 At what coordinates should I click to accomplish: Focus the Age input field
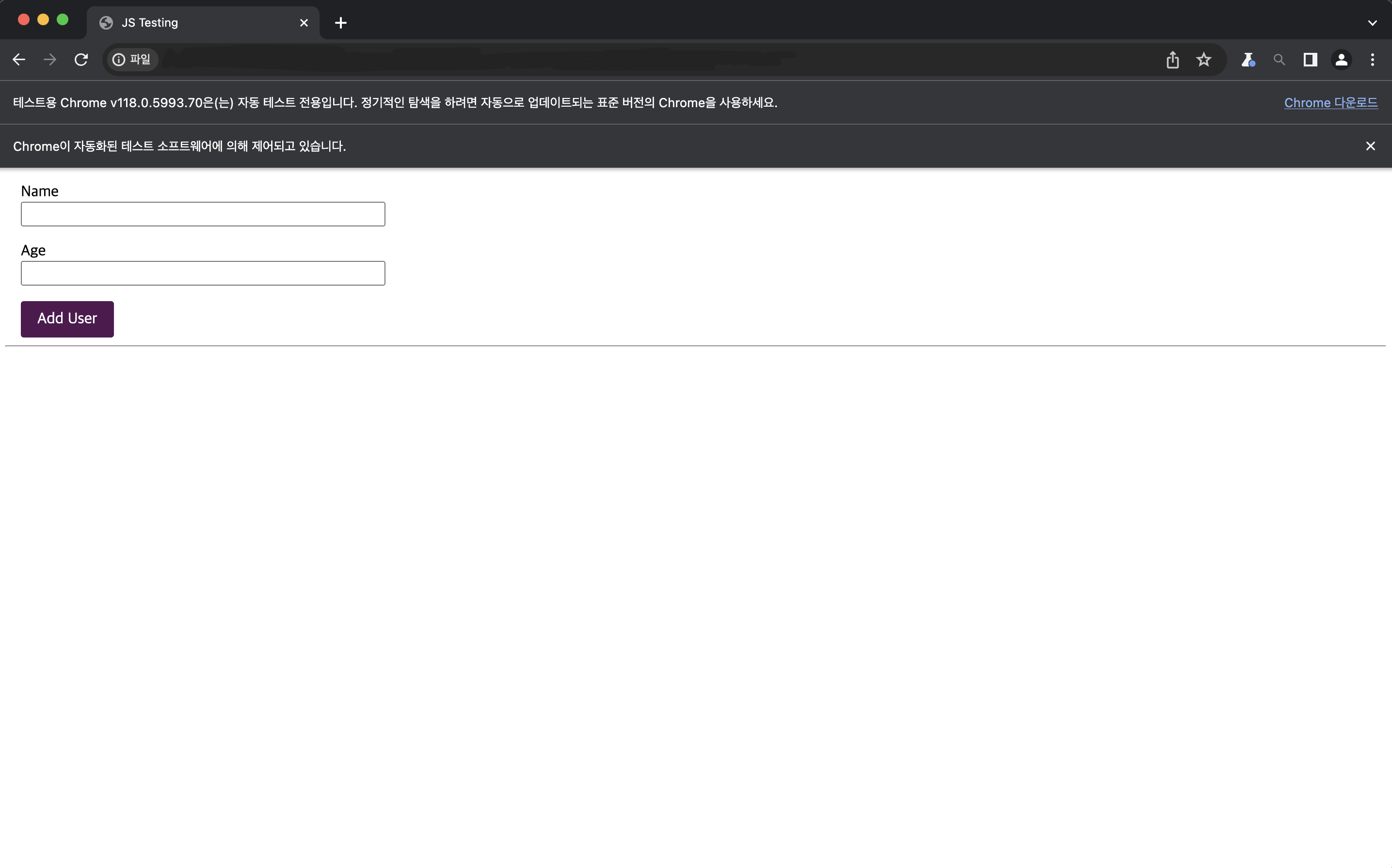203,273
